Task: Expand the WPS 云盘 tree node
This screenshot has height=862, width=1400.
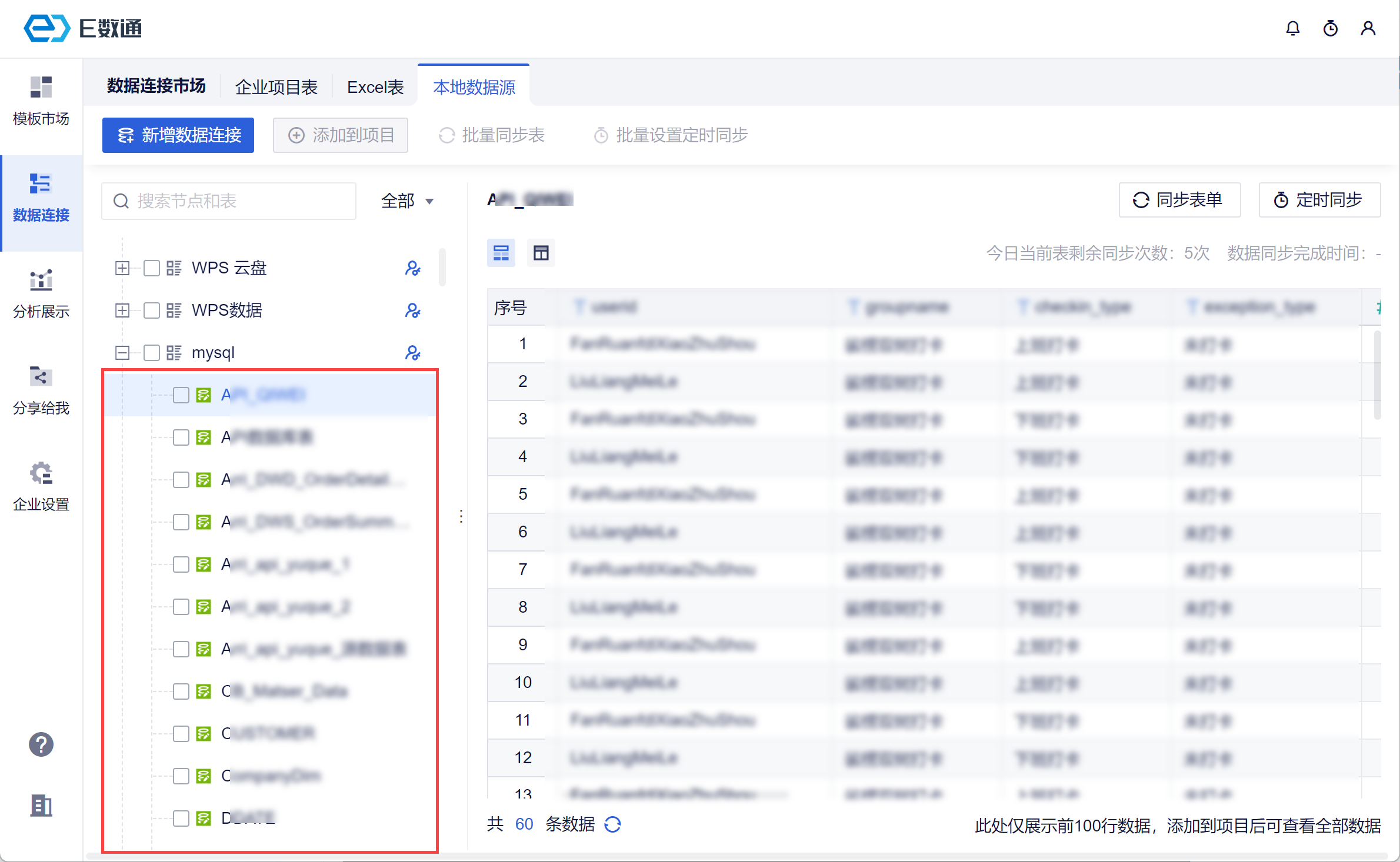Action: tap(122, 268)
